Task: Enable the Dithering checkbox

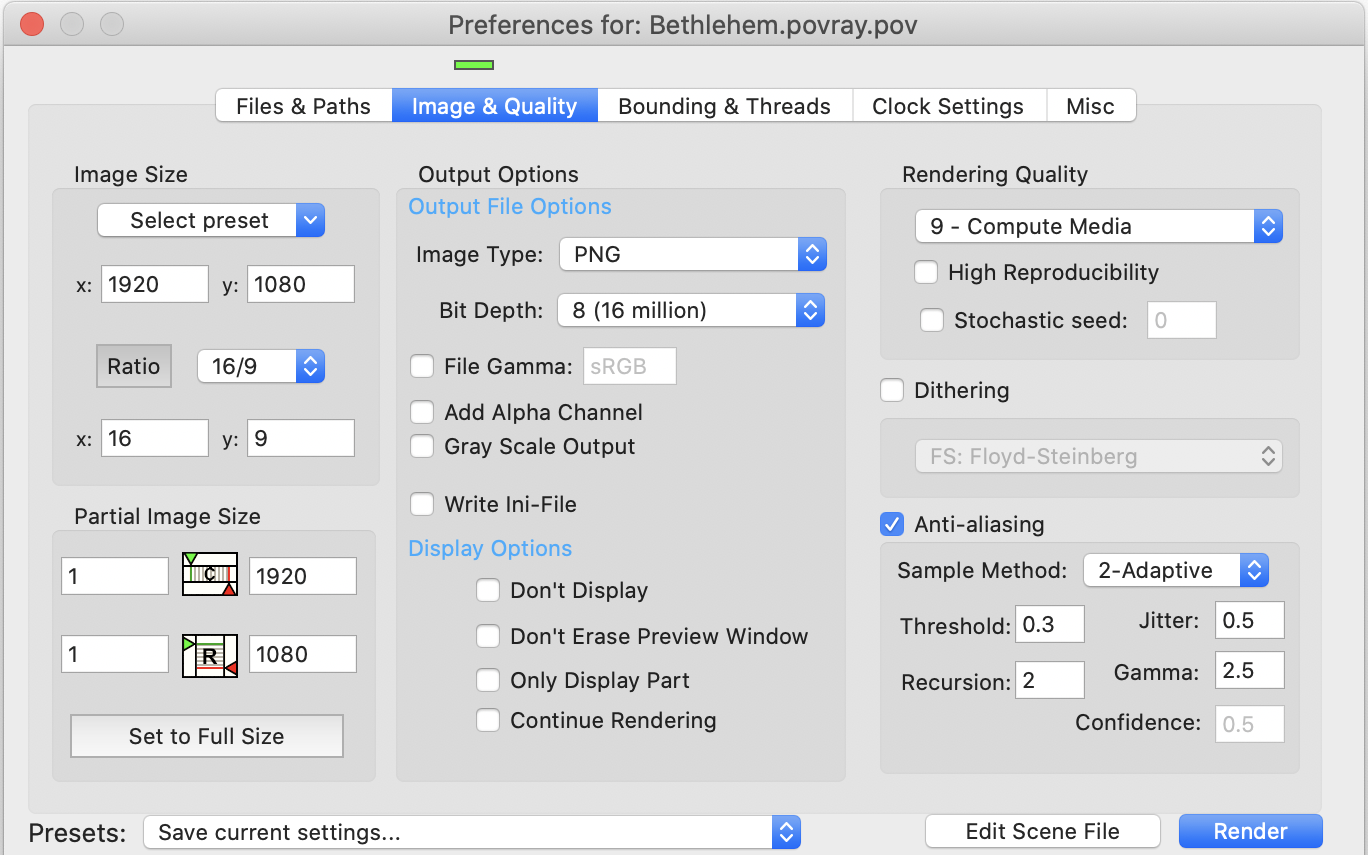Action: [x=892, y=390]
